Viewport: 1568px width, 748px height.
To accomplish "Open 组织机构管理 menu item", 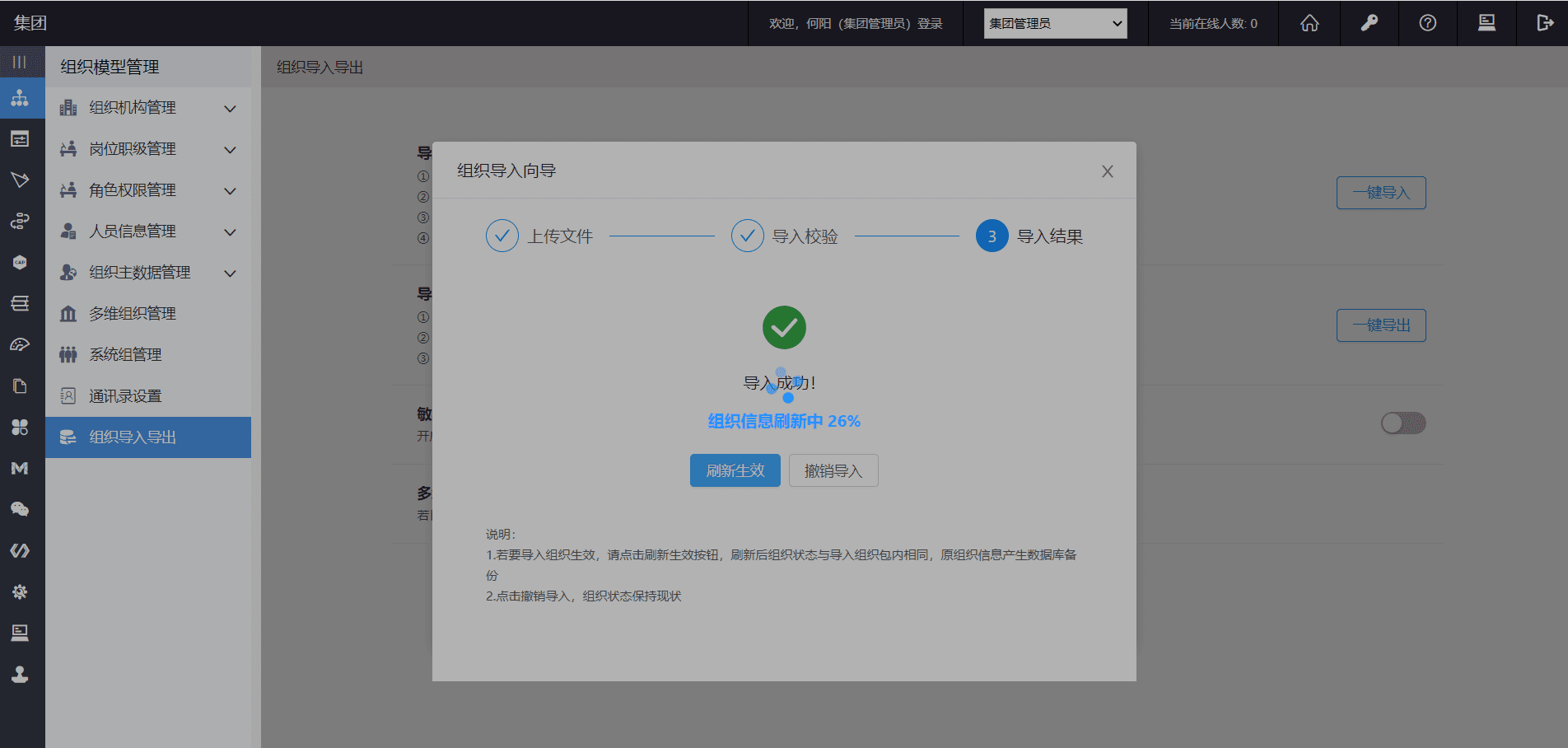I will coord(148,108).
